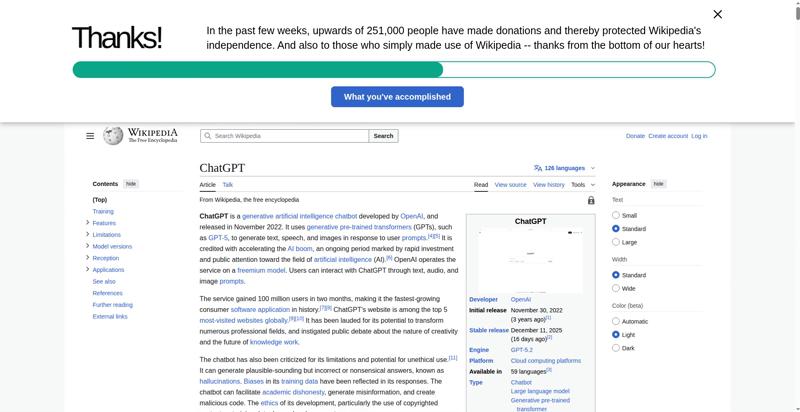This screenshot has height=412, width=800.
Task: Expand the Model versions contents entry
Action: 88,246
